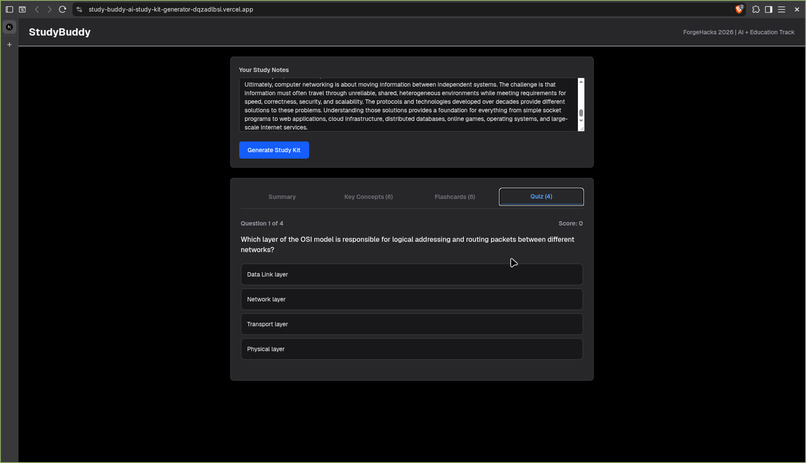This screenshot has width=806, height=463.
Task: Click the Your Study Notes label
Action: [264, 70]
